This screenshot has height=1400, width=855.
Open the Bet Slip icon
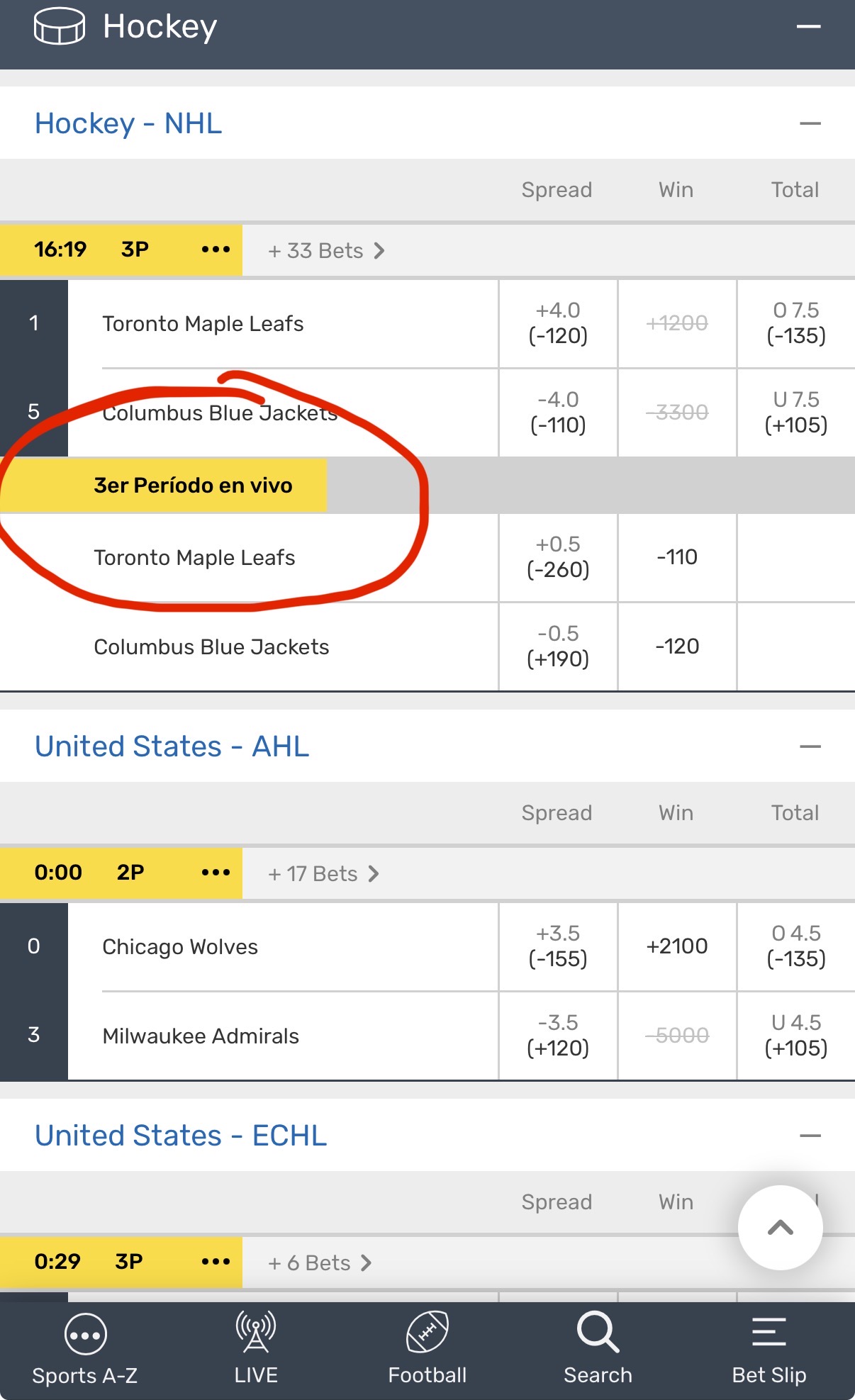(x=769, y=1334)
